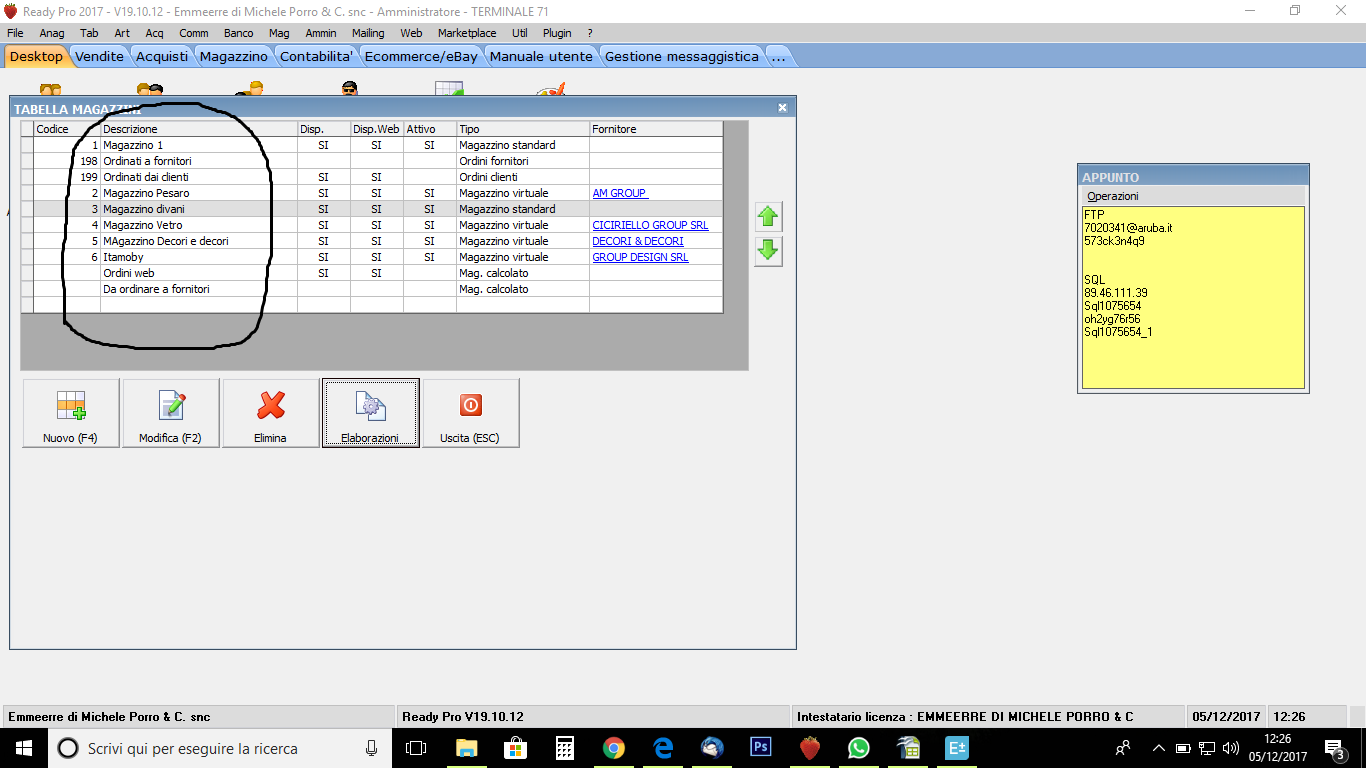Open the Anag menu
Image resolution: width=1366 pixels, height=768 pixels.
coord(52,33)
